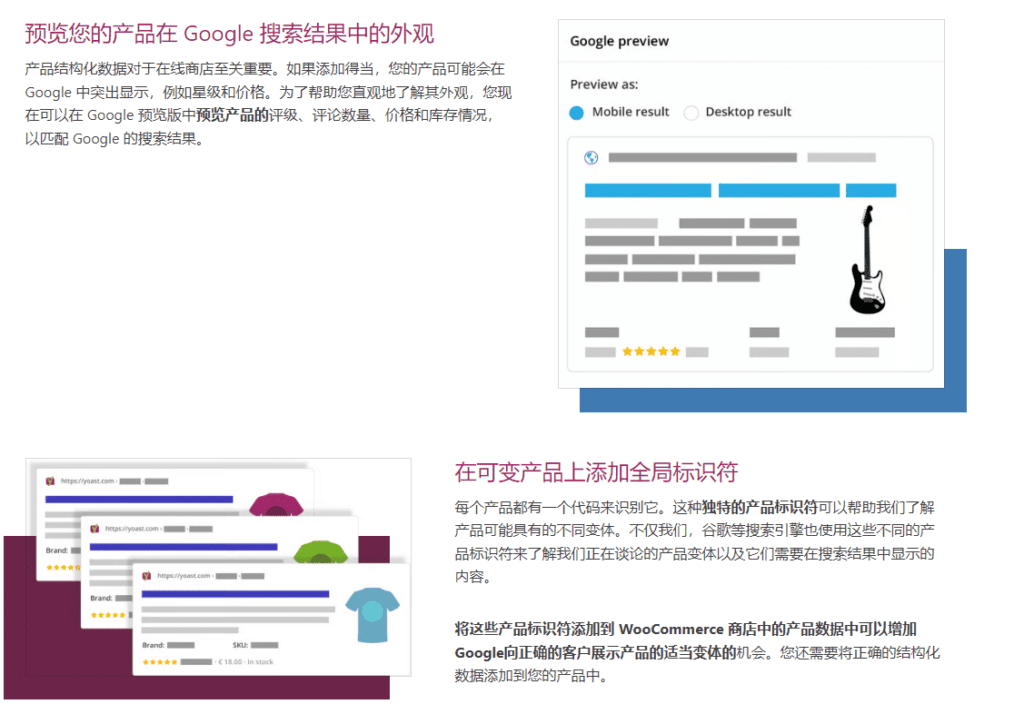Click heading 在可变产品上添加全局标识符

tap(596, 472)
